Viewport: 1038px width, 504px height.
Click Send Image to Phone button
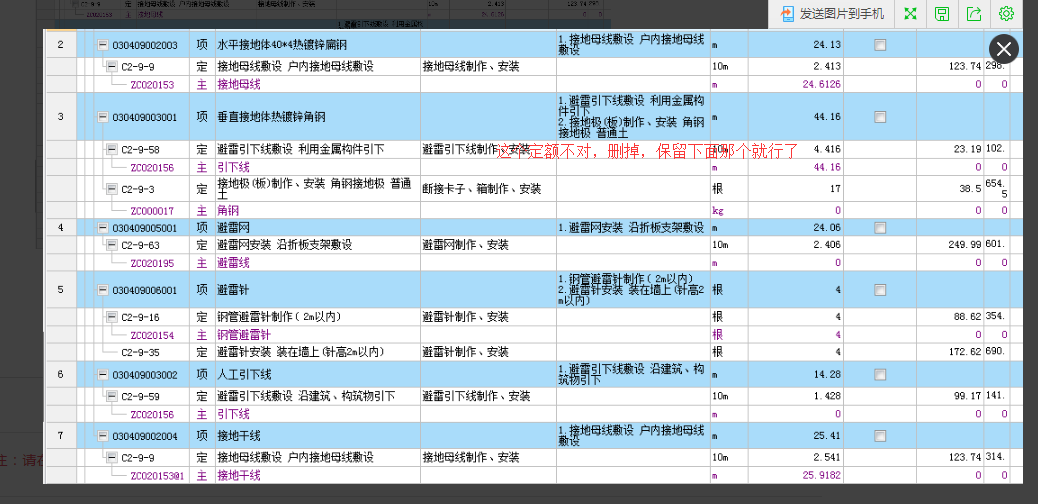pos(832,14)
